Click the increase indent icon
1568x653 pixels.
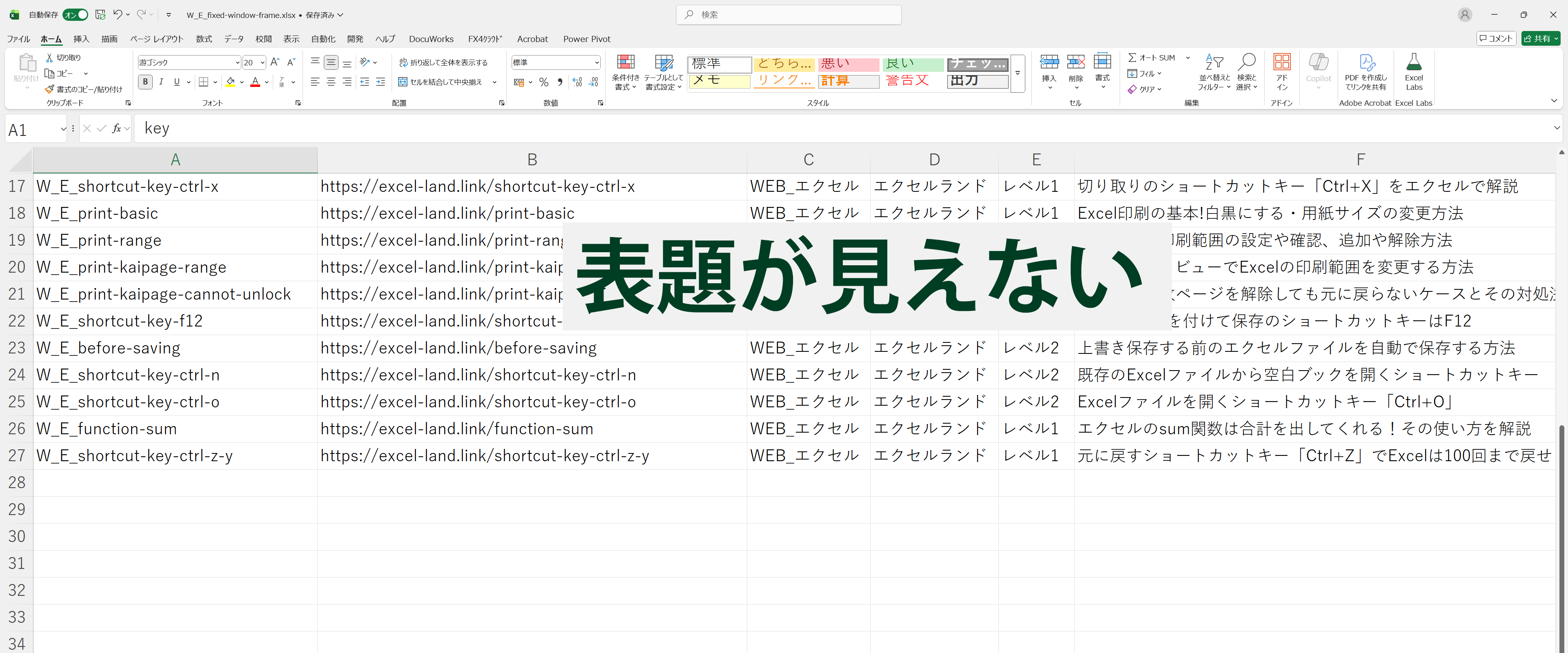[x=381, y=82]
